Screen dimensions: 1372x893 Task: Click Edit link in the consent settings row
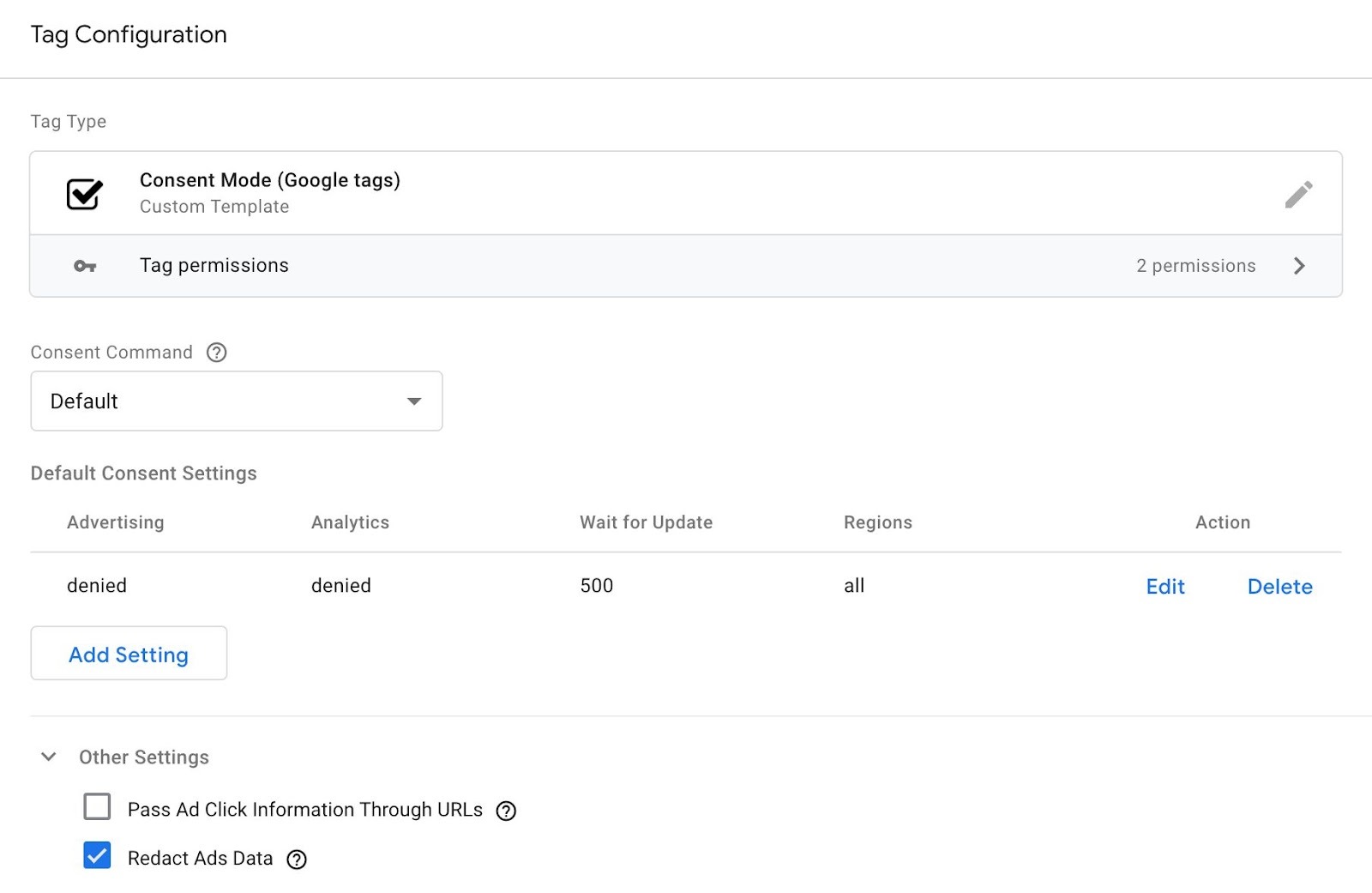point(1165,587)
